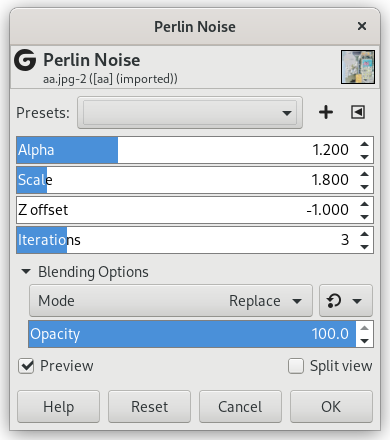390x440 pixels.
Task: Increase the Opacity value
Action: click(x=365, y=328)
